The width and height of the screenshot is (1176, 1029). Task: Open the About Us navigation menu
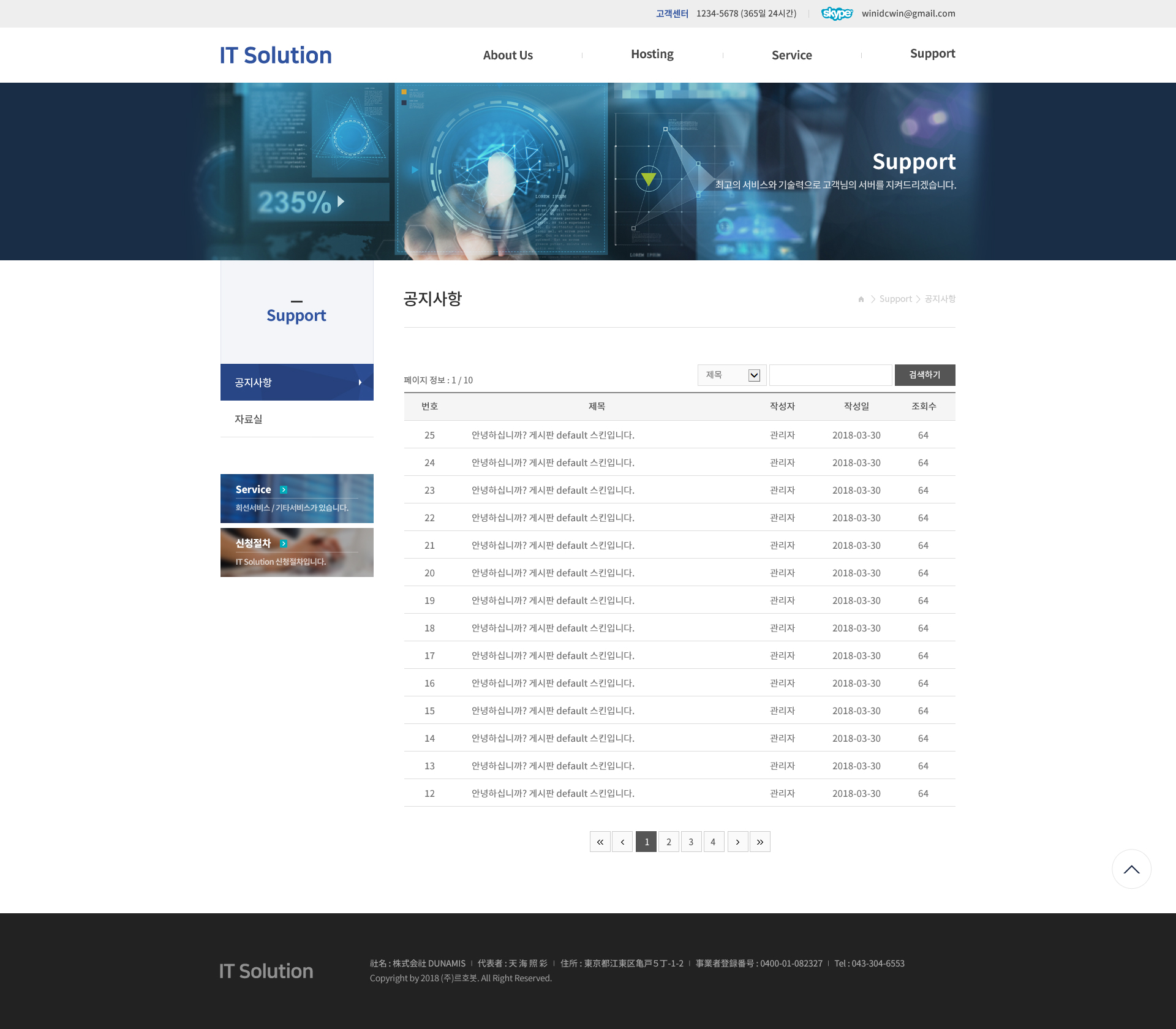pos(508,56)
